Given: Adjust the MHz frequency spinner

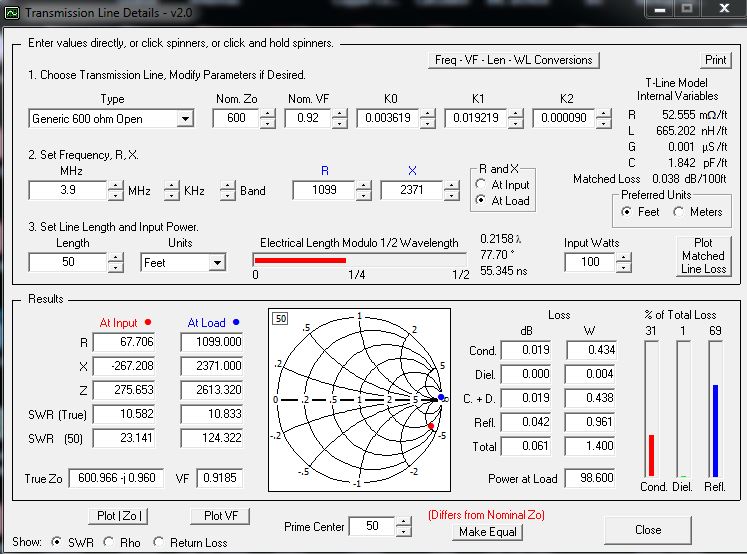Looking at the screenshot, I should (115, 190).
